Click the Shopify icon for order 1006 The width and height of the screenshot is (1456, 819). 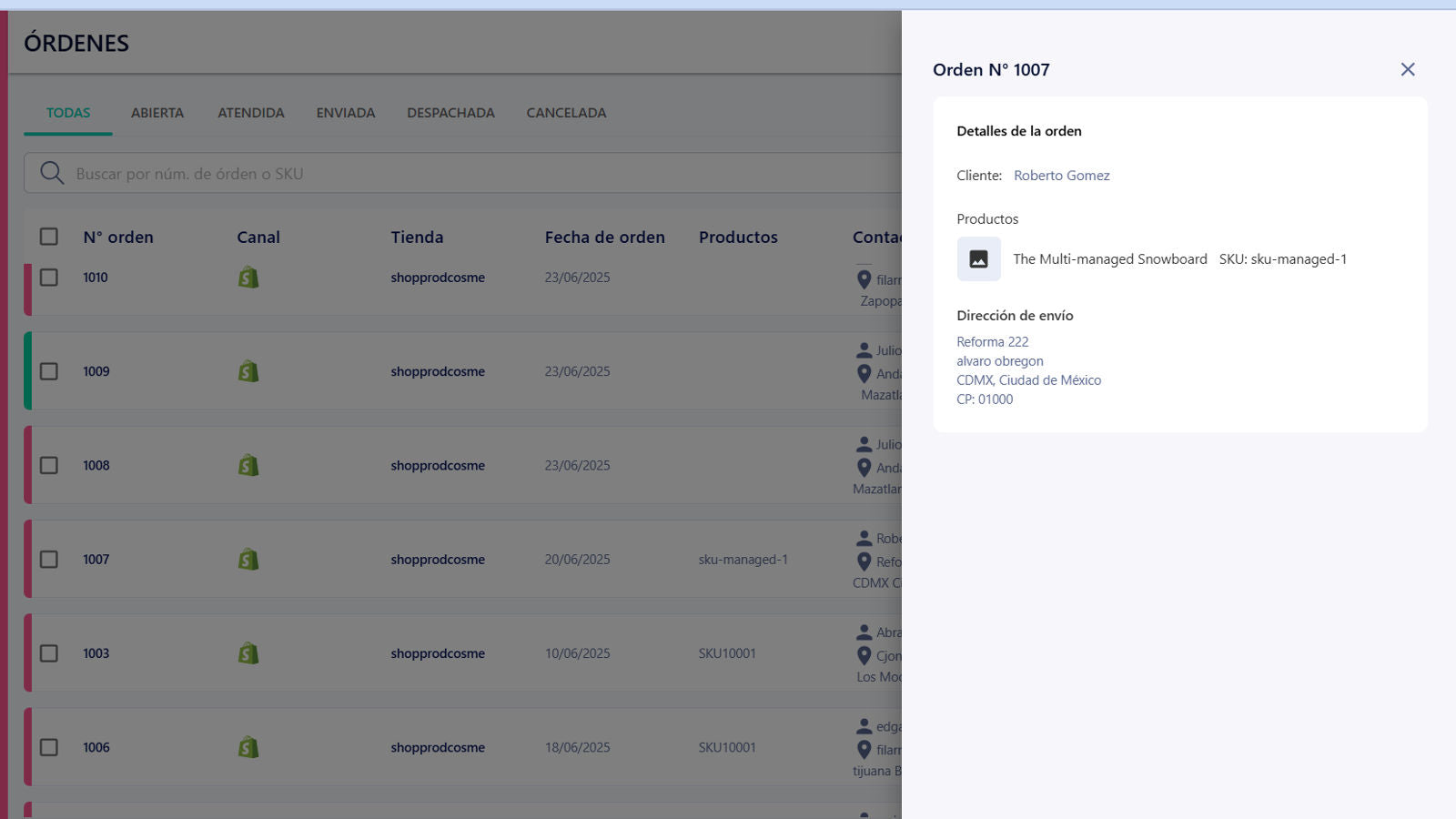pyautogui.click(x=248, y=747)
